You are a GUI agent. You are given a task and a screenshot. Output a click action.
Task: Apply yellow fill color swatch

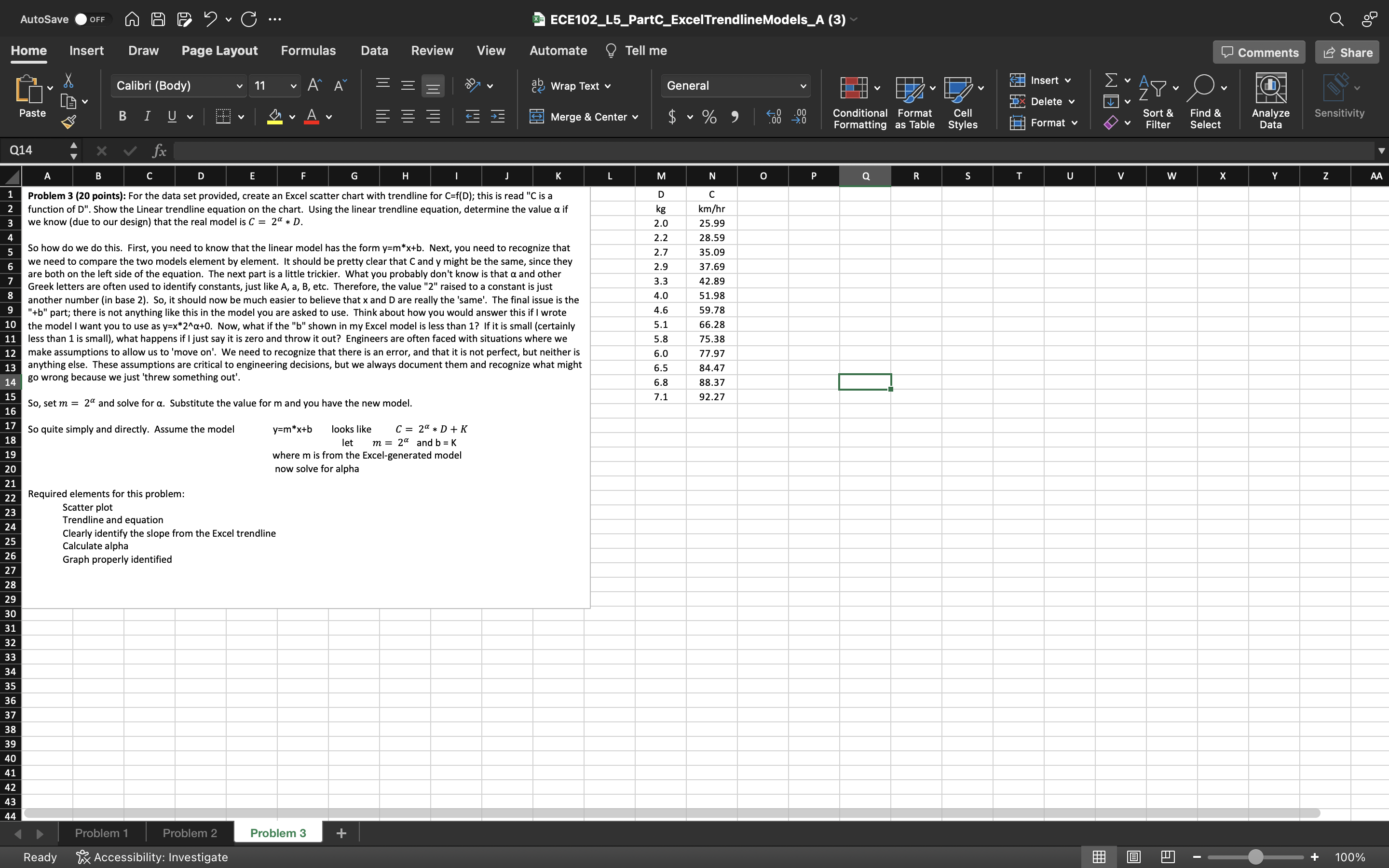click(x=275, y=117)
